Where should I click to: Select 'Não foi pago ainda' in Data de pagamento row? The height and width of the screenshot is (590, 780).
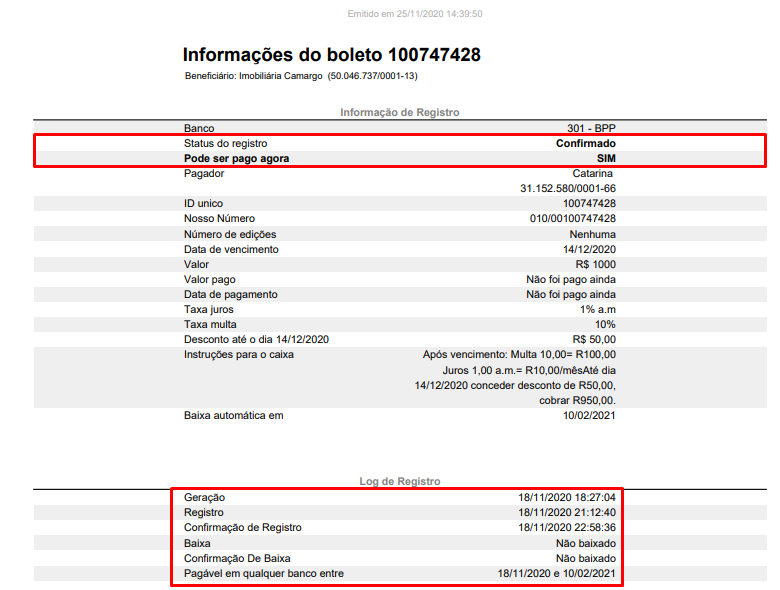tap(571, 295)
